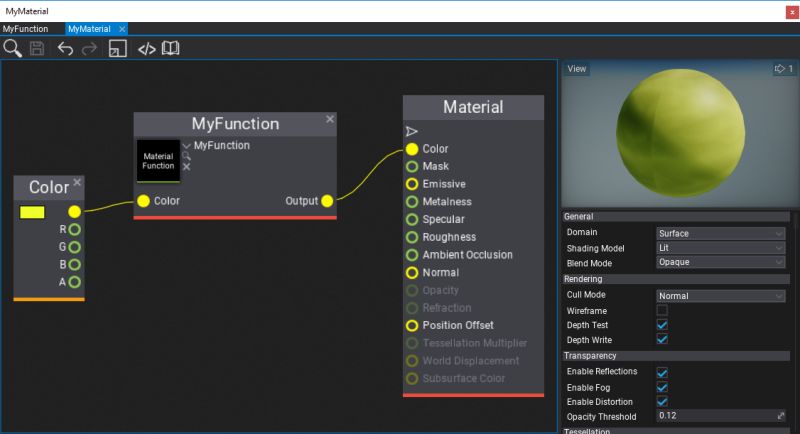
Task: Expand the Tessellation section header
Action: click(x=676, y=431)
